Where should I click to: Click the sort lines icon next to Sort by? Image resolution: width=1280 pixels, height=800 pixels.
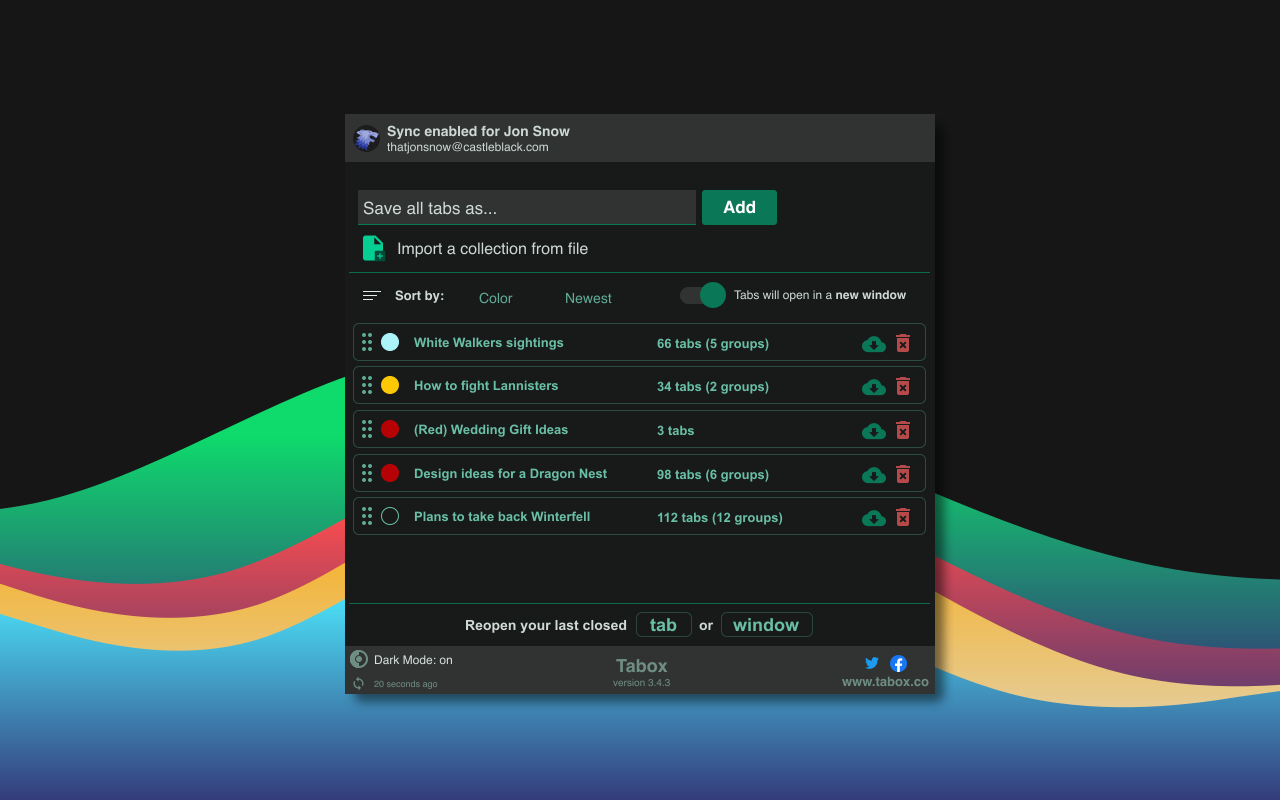[x=371, y=295]
